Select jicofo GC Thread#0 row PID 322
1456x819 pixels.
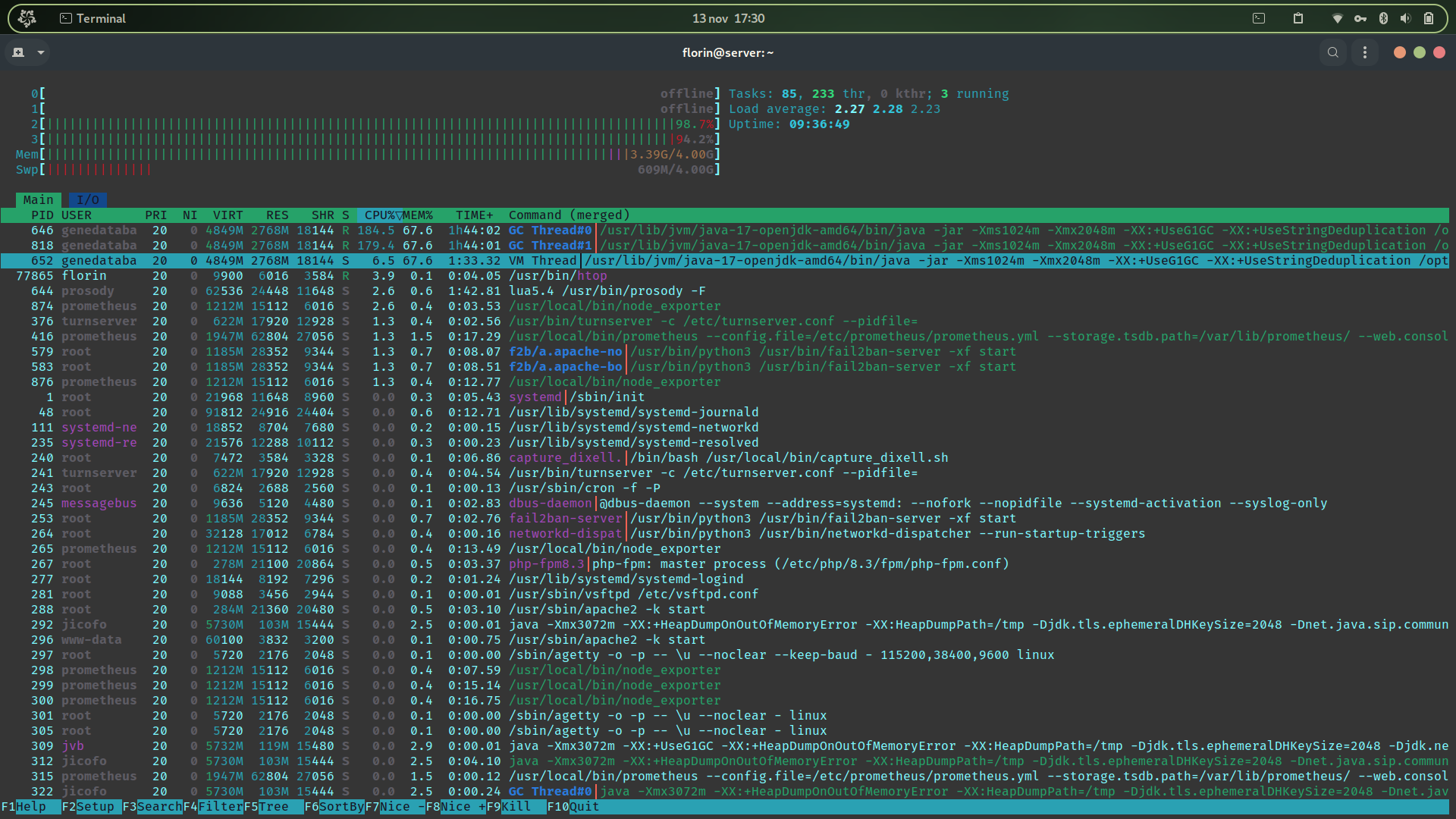click(x=725, y=792)
